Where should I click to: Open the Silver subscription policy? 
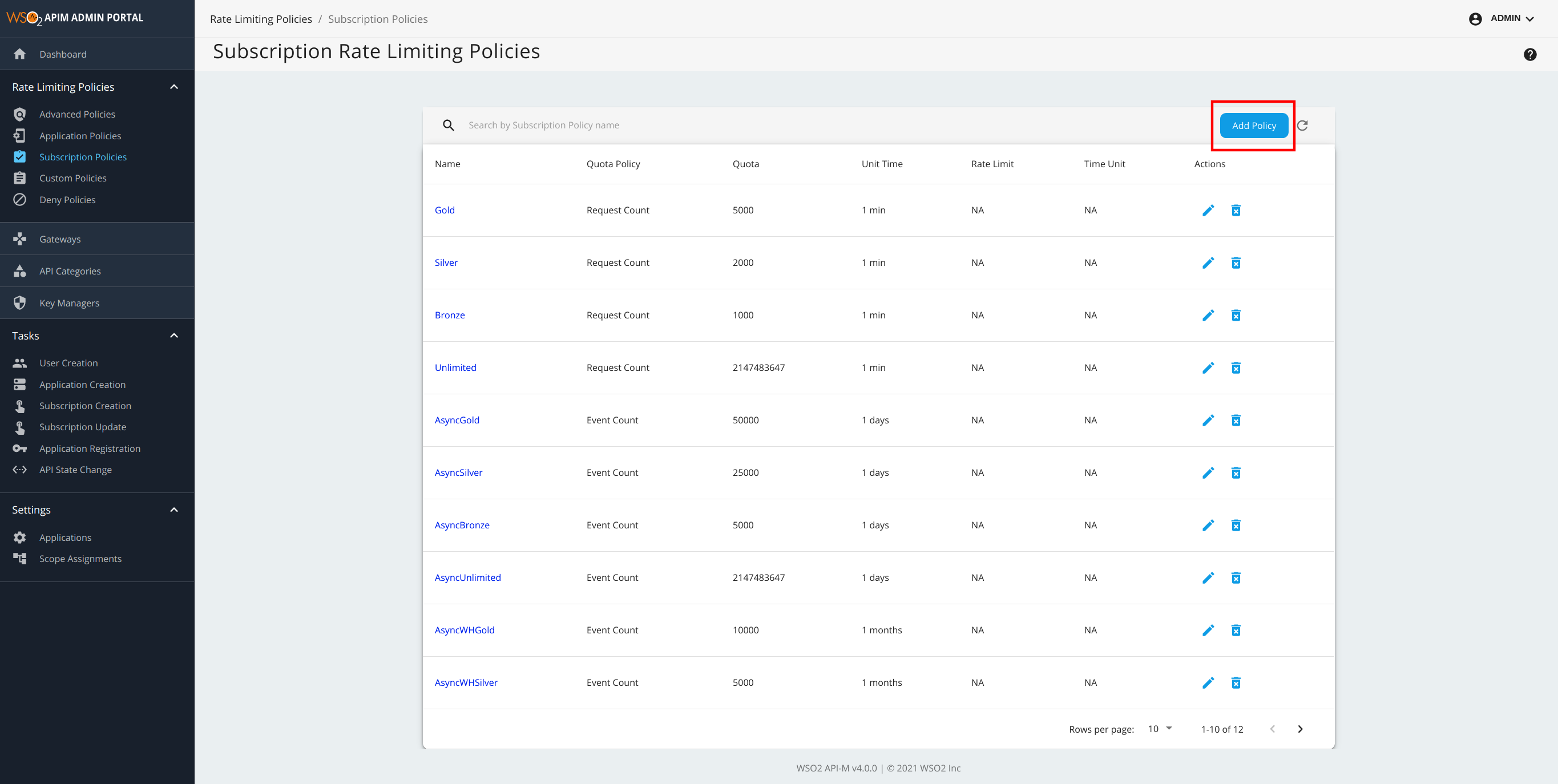[x=446, y=262]
